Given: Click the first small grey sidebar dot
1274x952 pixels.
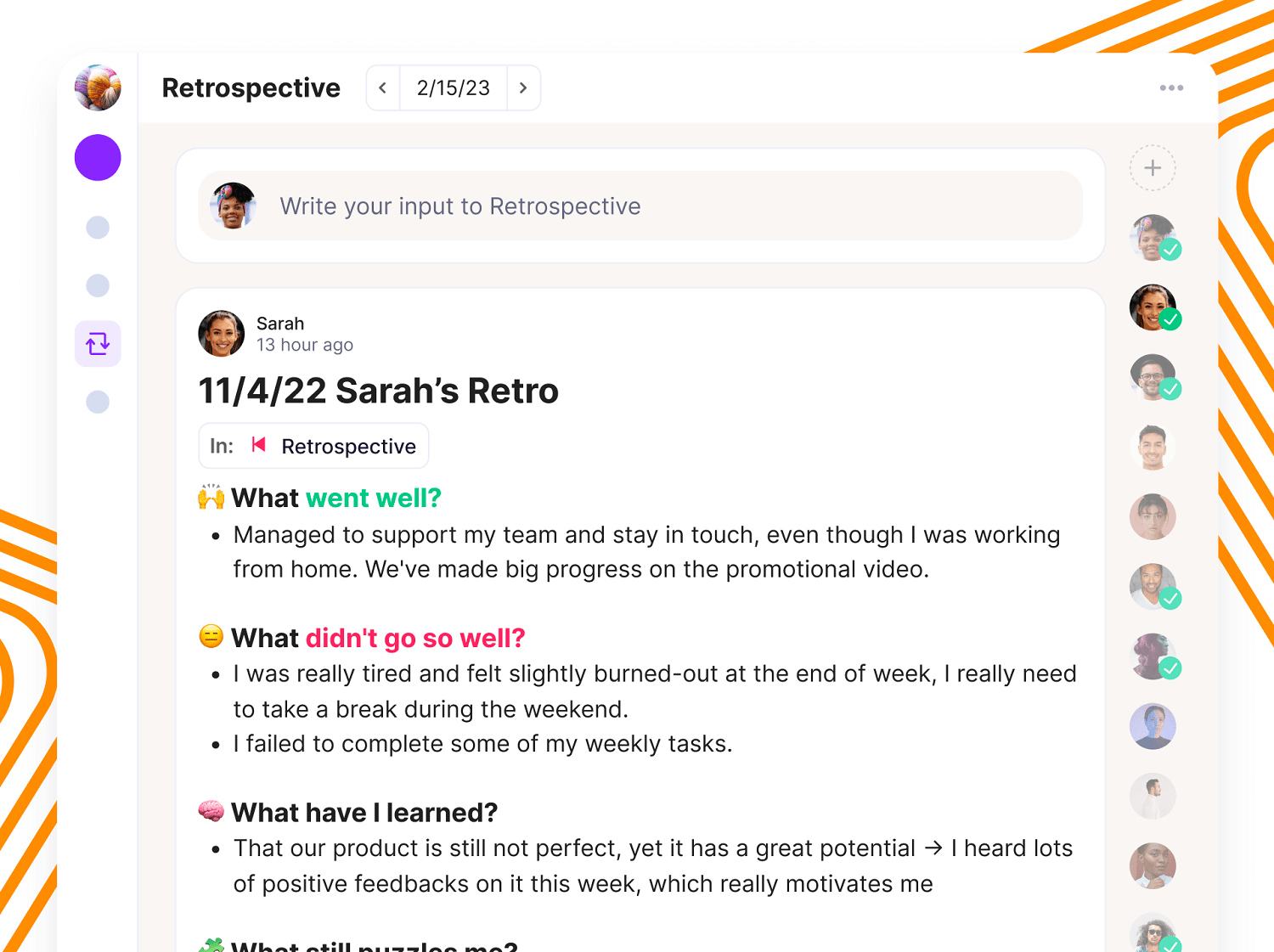Looking at the screenshot, I should tap(98, 228).
